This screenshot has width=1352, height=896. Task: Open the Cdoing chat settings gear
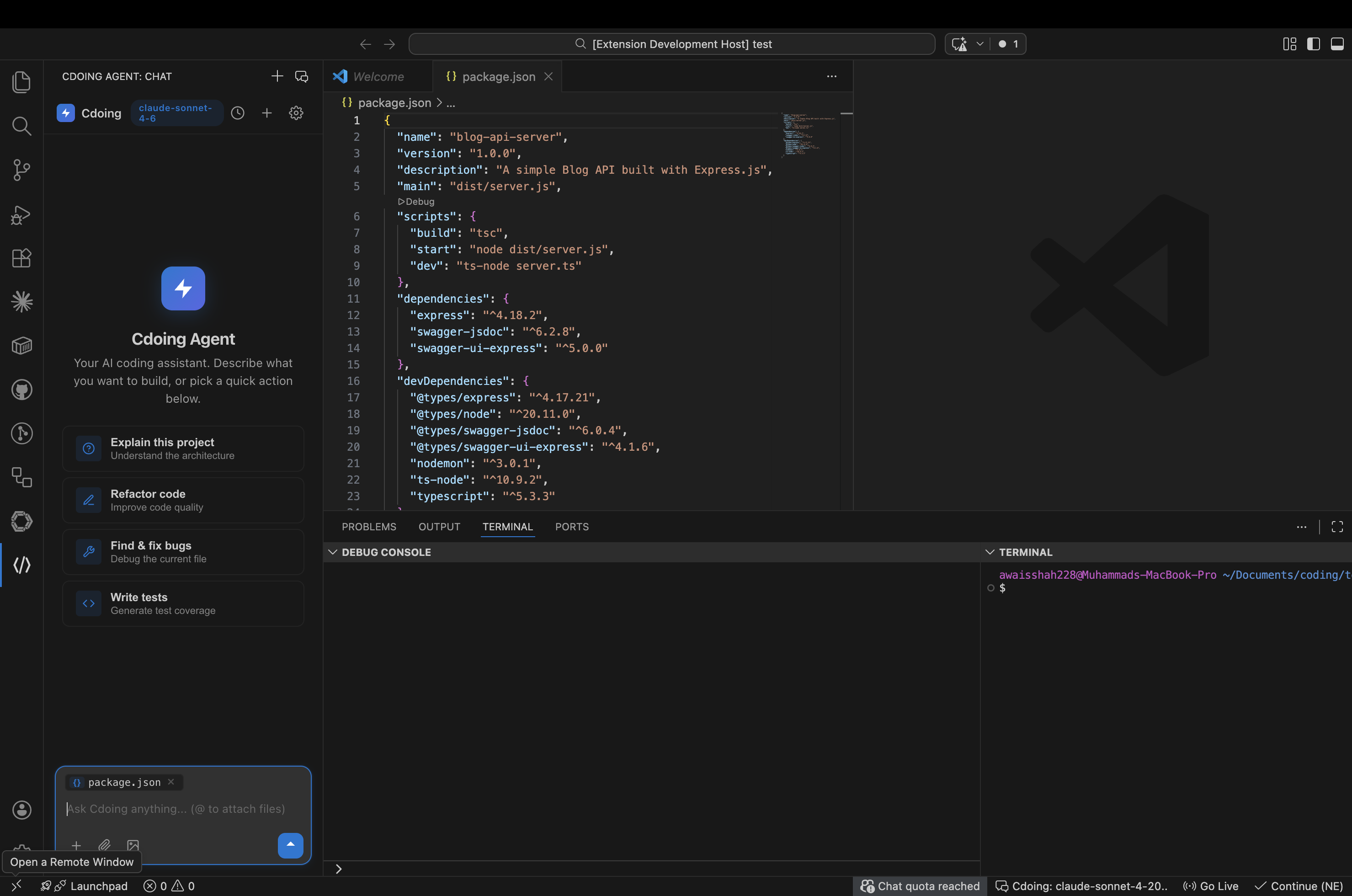pos(296,112)
